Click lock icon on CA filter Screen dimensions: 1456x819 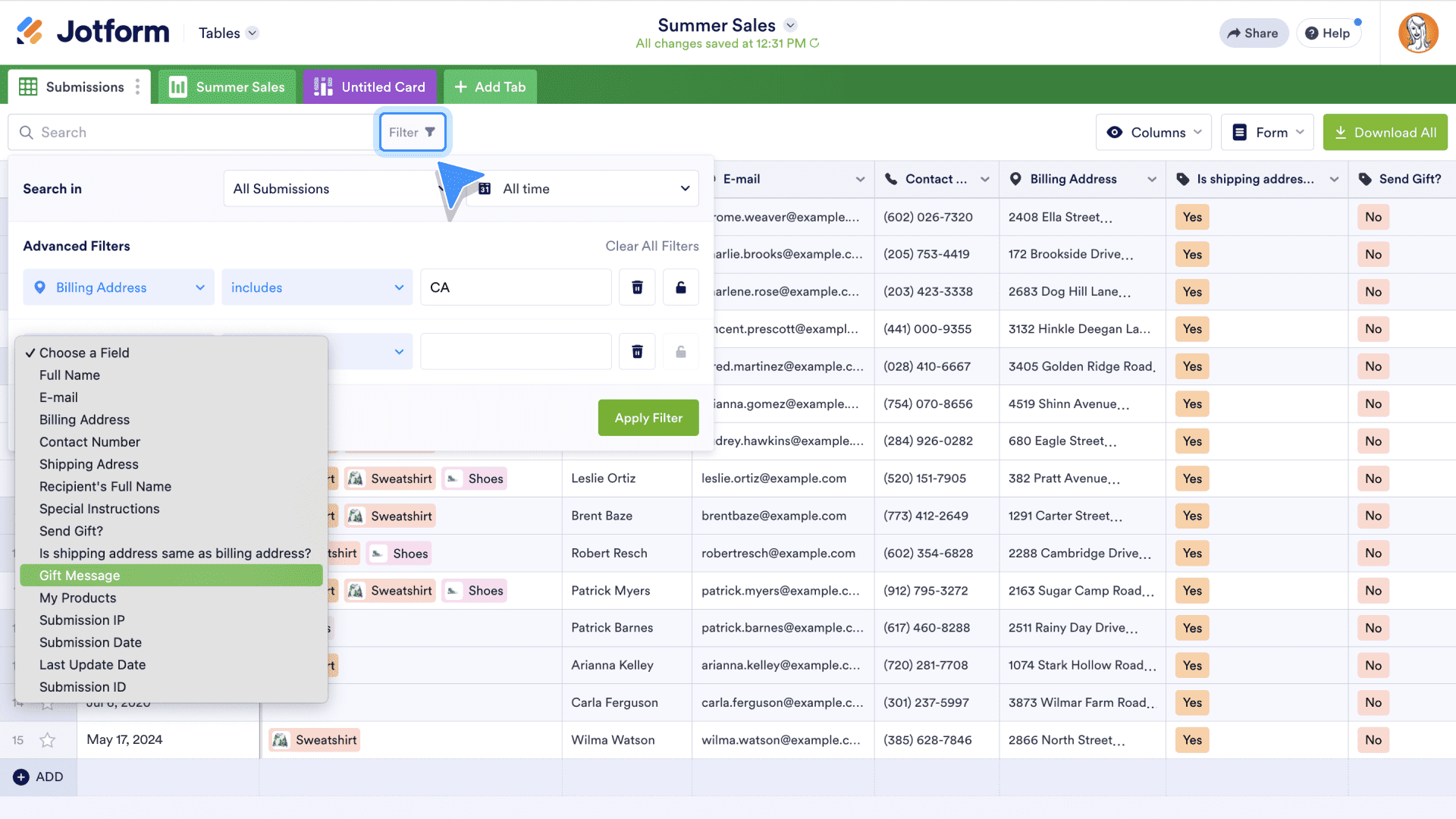[680, 287]
